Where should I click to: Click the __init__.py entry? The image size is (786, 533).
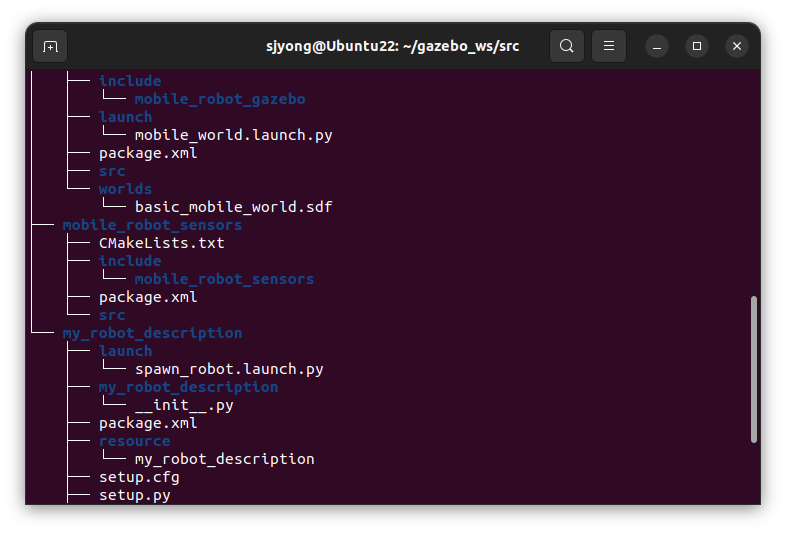click(184, 405)
